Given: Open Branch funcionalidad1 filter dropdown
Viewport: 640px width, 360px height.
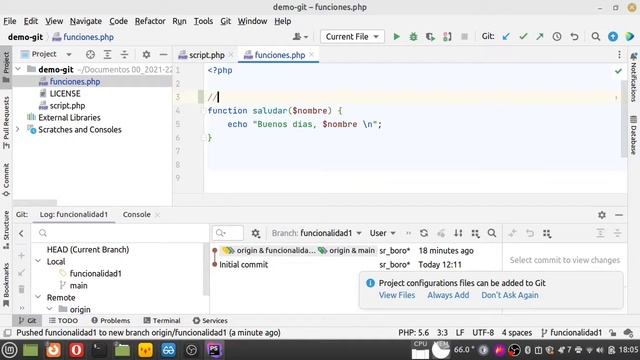Looking at the screenshot, I should (x=317, y=233).
